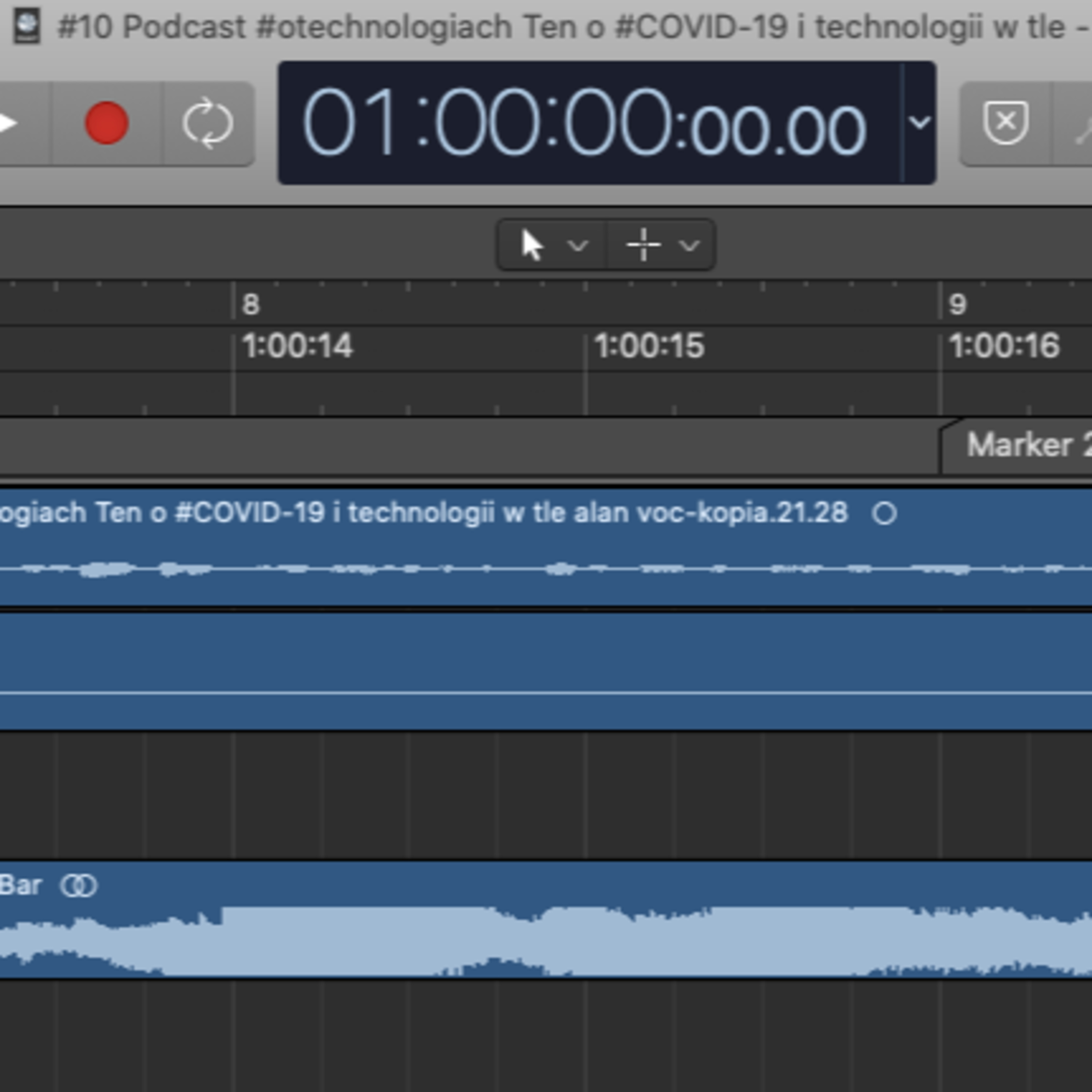Screen dimensions: 1092x1092
Task: Toggle the Cycle loop button
Action: click(208, 123)
